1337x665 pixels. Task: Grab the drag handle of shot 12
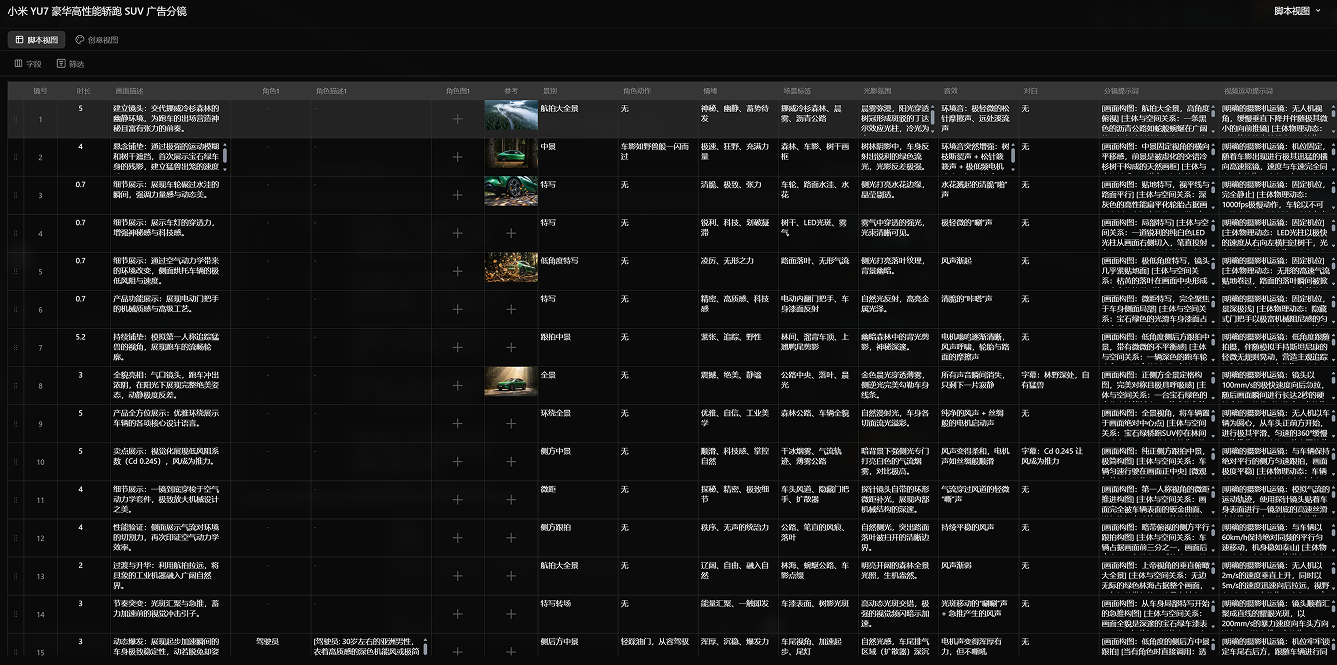coord(15,537)
